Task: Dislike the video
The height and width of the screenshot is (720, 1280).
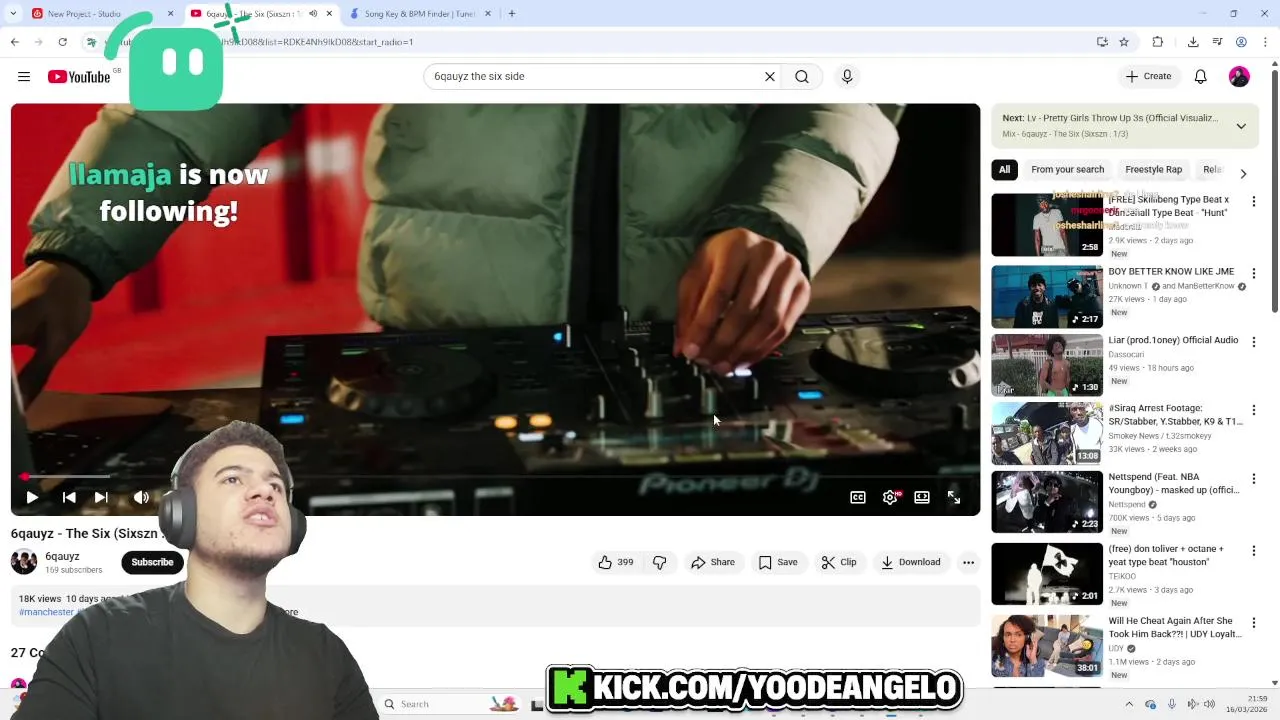Action: point(659,562)
